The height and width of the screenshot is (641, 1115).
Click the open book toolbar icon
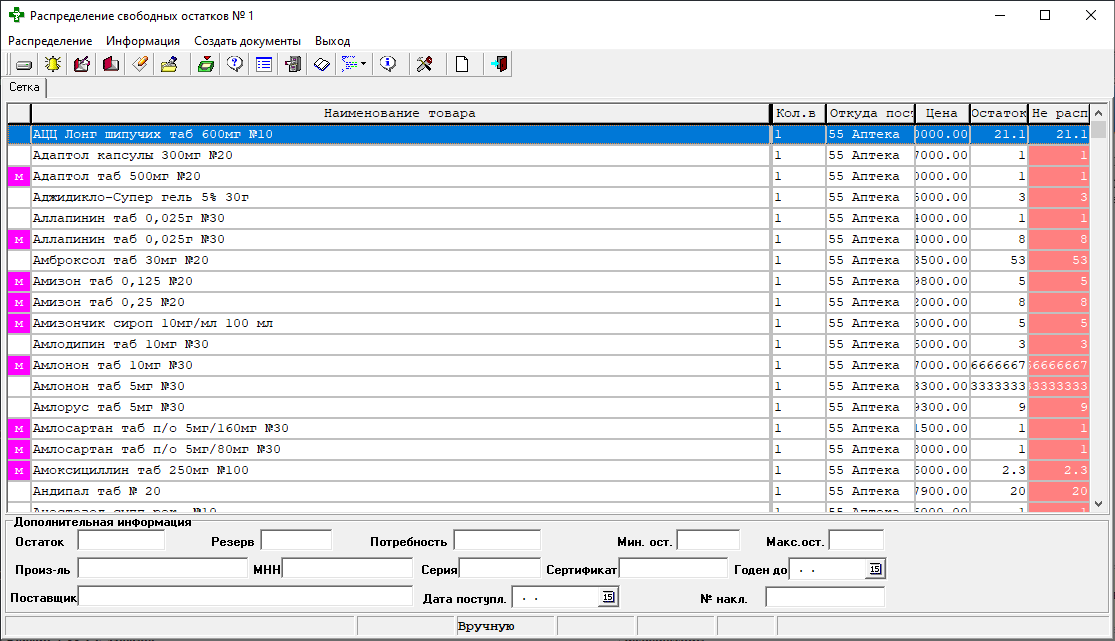pyautogui.click(x=321, y=64)
